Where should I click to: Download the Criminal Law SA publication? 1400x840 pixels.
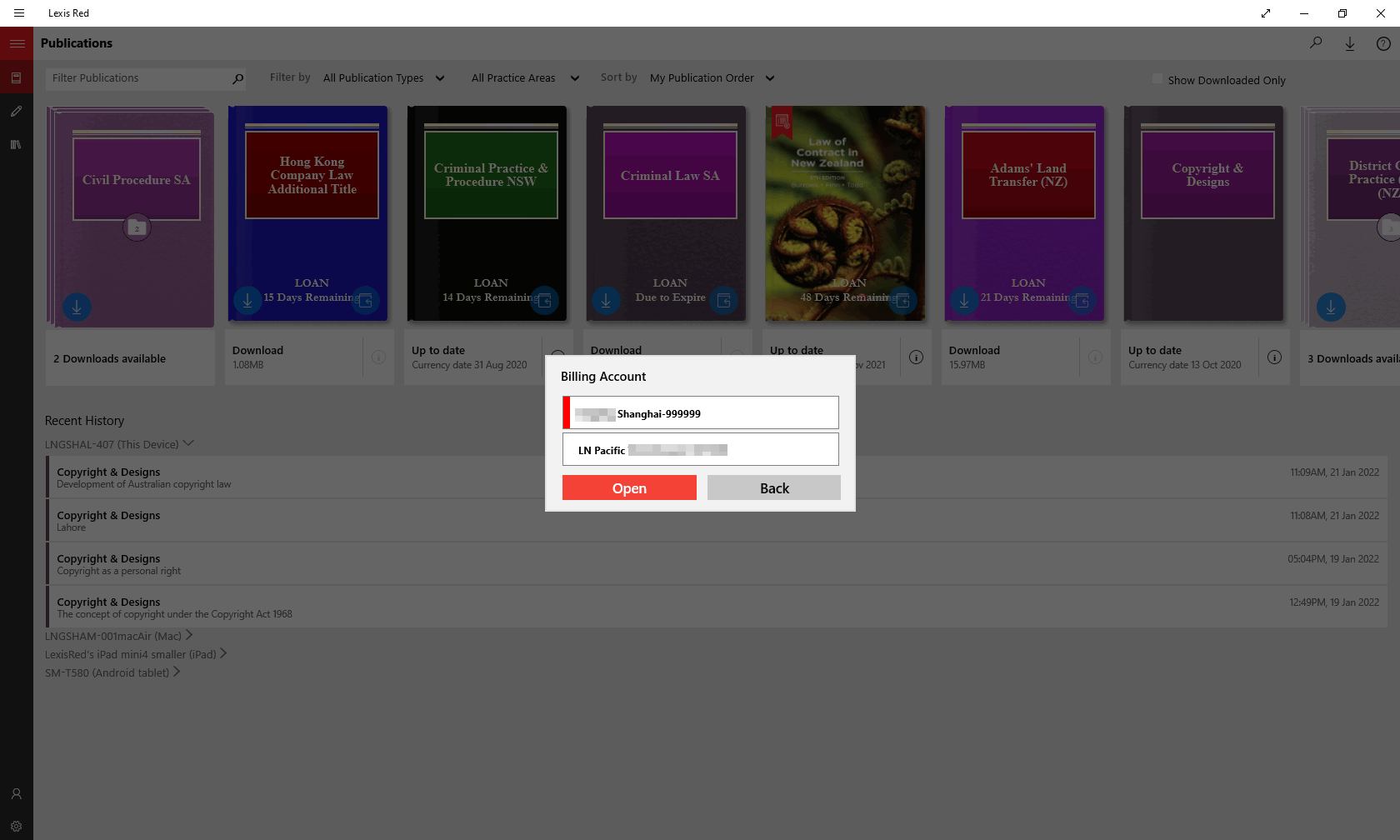pyautogui.click(x=606, y=301)
